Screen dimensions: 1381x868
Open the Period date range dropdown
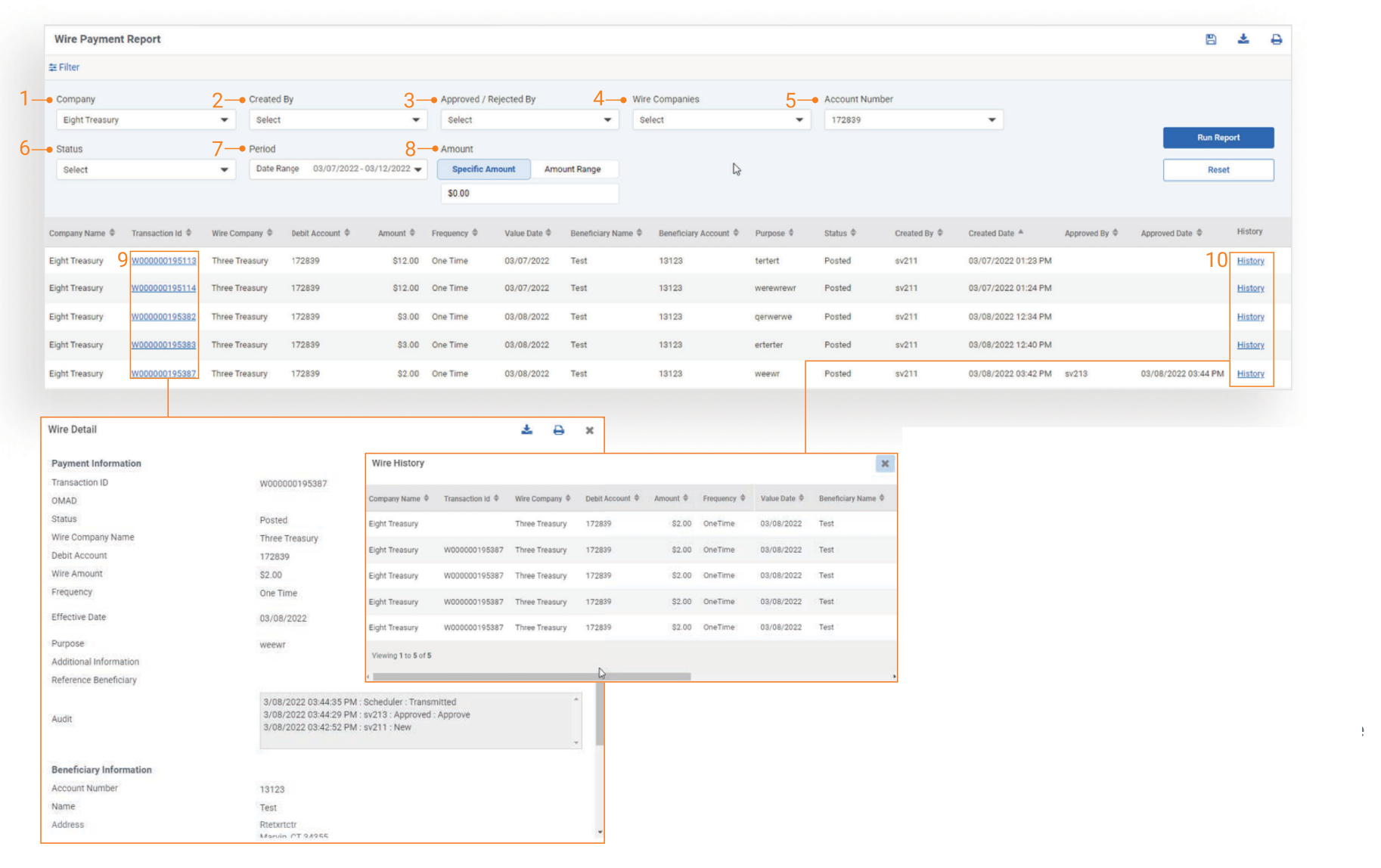pyautogui.click(x=338, y=169)
